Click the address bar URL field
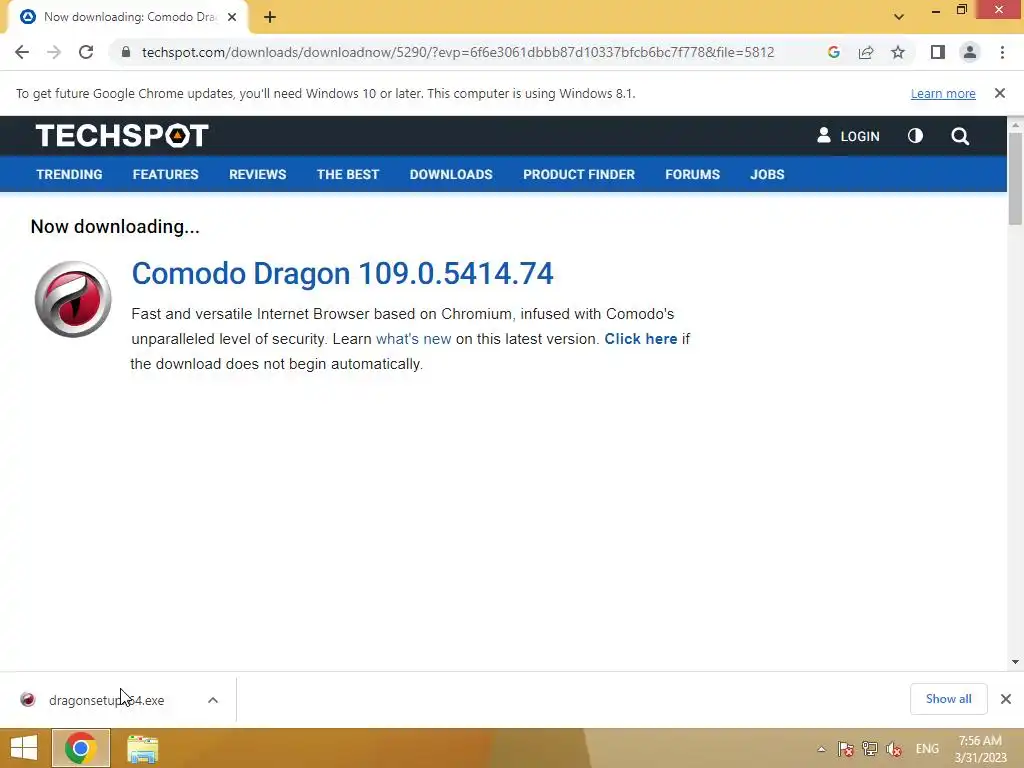1024x768 pixels. click(458, 52)
